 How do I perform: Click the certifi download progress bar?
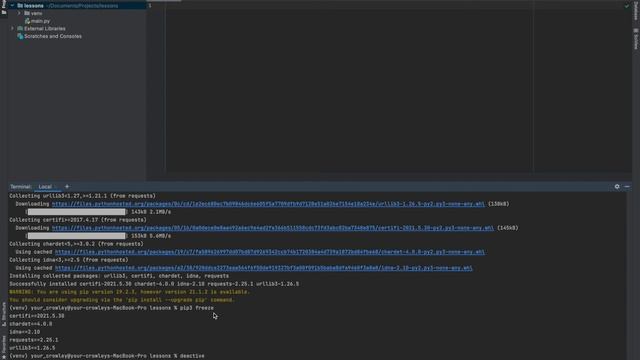point(76,236)
